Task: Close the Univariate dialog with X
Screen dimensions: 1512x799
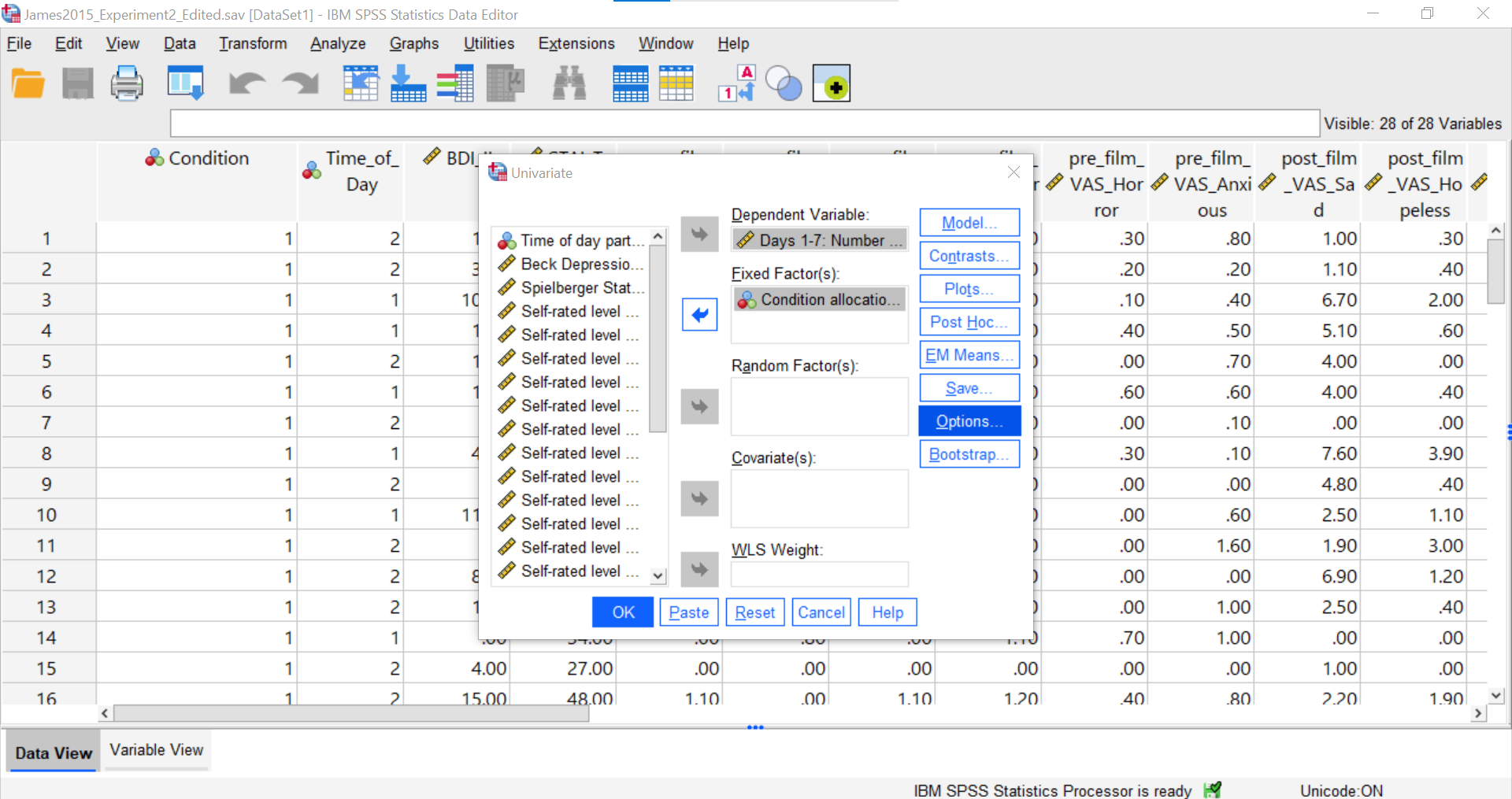Action: [x=1014, y=172]
